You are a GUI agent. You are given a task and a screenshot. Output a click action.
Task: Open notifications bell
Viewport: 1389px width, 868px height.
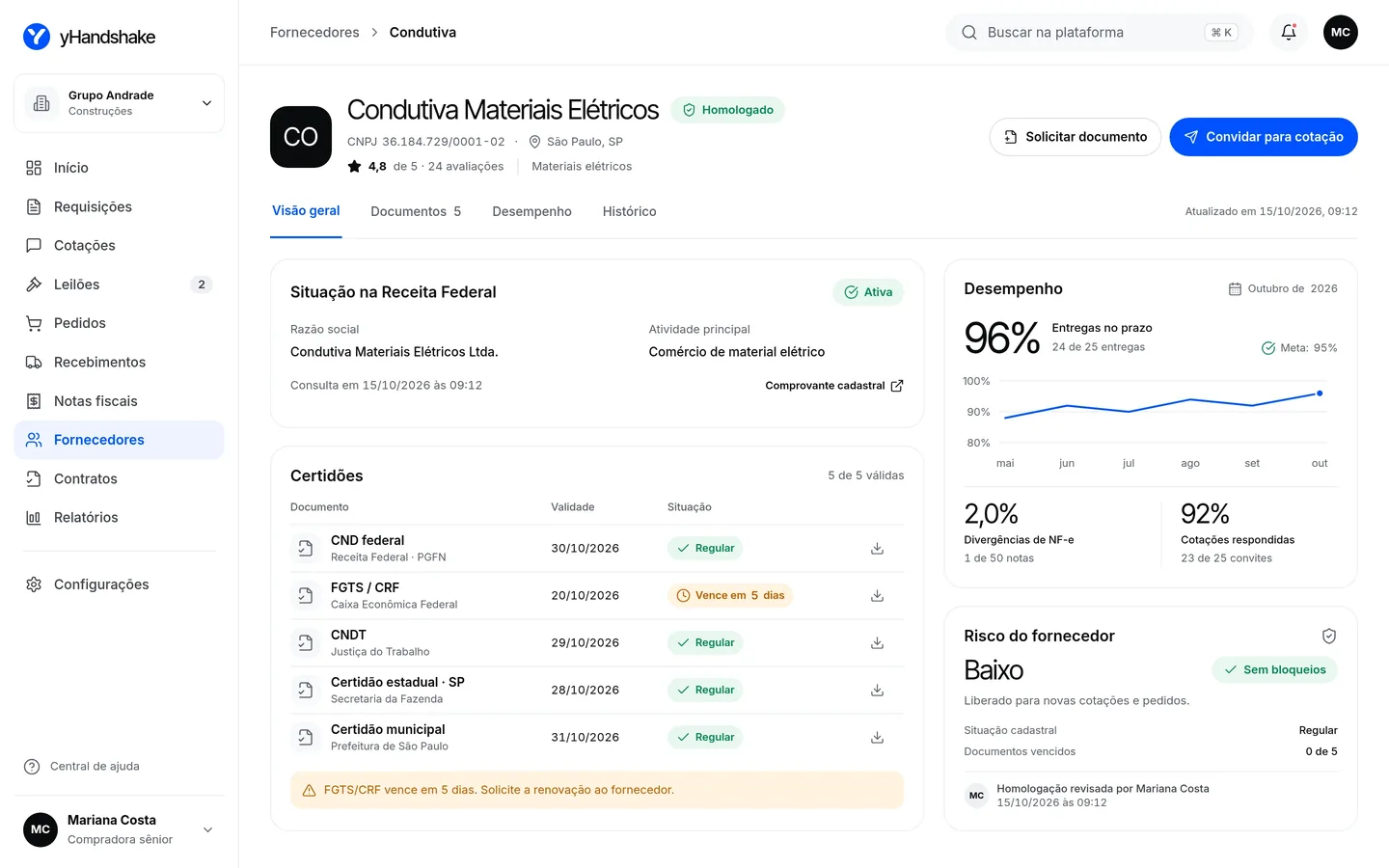pos(1289,32)
